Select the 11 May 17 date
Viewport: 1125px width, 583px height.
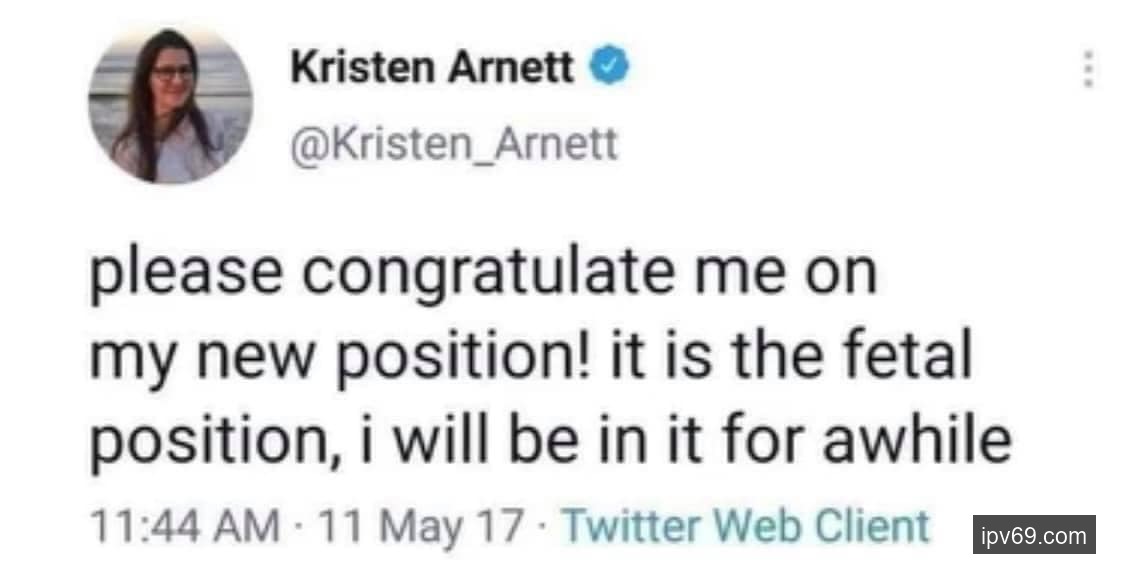coord(421,525)
